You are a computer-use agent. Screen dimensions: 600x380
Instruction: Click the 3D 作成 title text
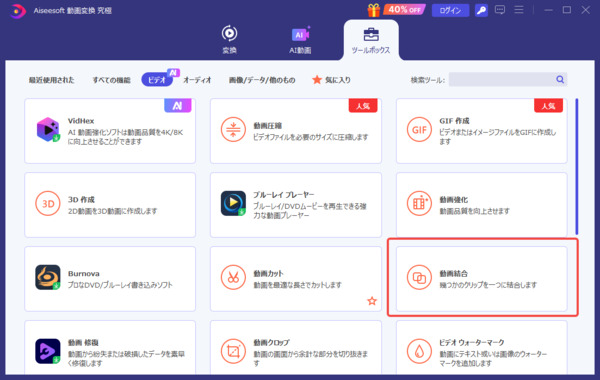(x=81, y=200)
